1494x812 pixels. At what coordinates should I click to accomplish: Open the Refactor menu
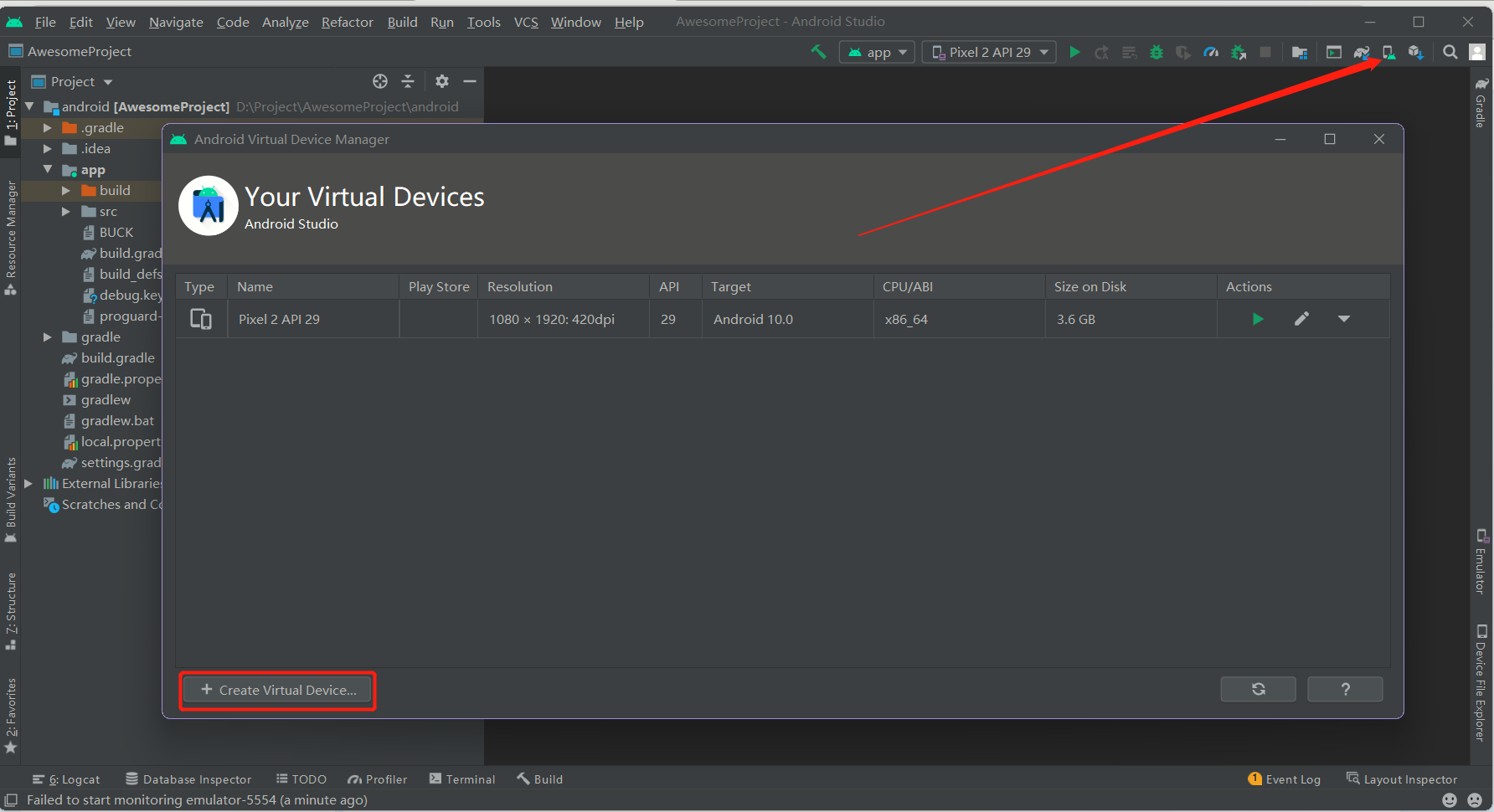click(347, 22)
